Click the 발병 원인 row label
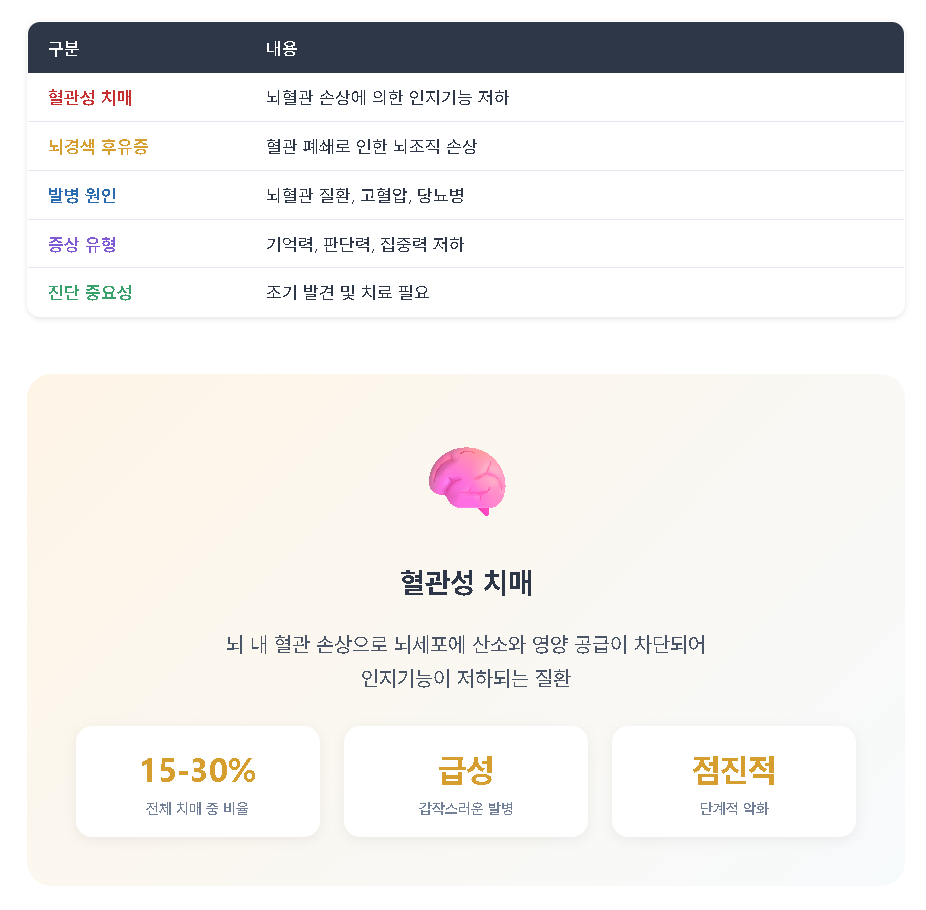926x910 pixels. point(82,195)
